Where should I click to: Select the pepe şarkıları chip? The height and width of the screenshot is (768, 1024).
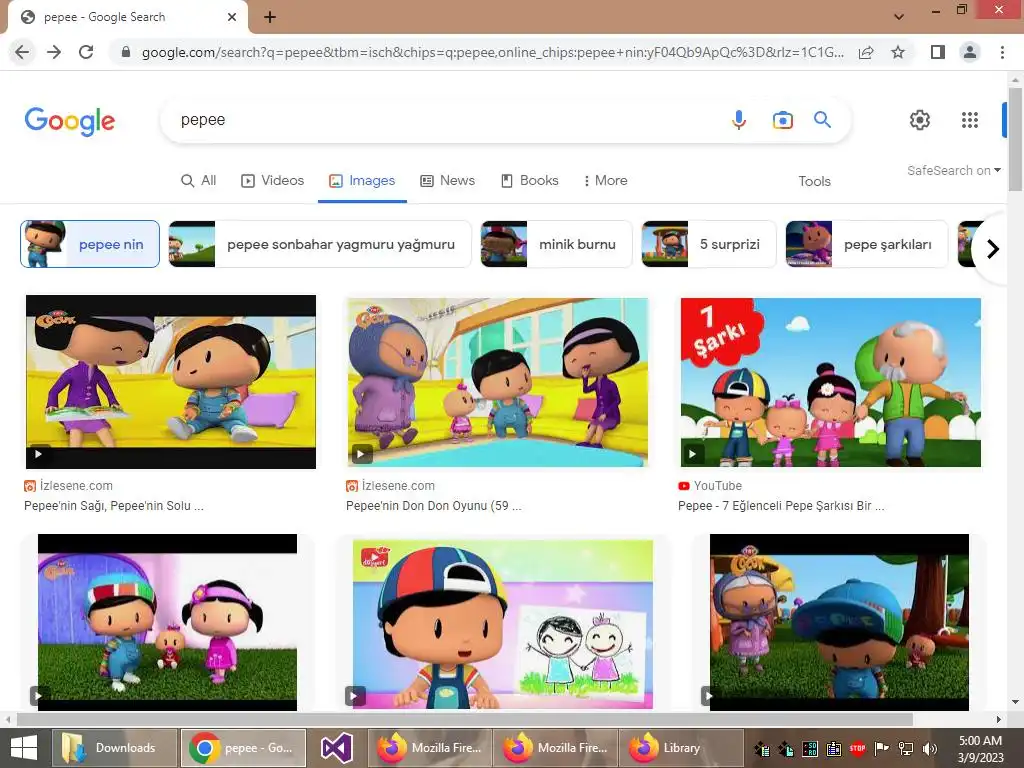coord(867,244)
